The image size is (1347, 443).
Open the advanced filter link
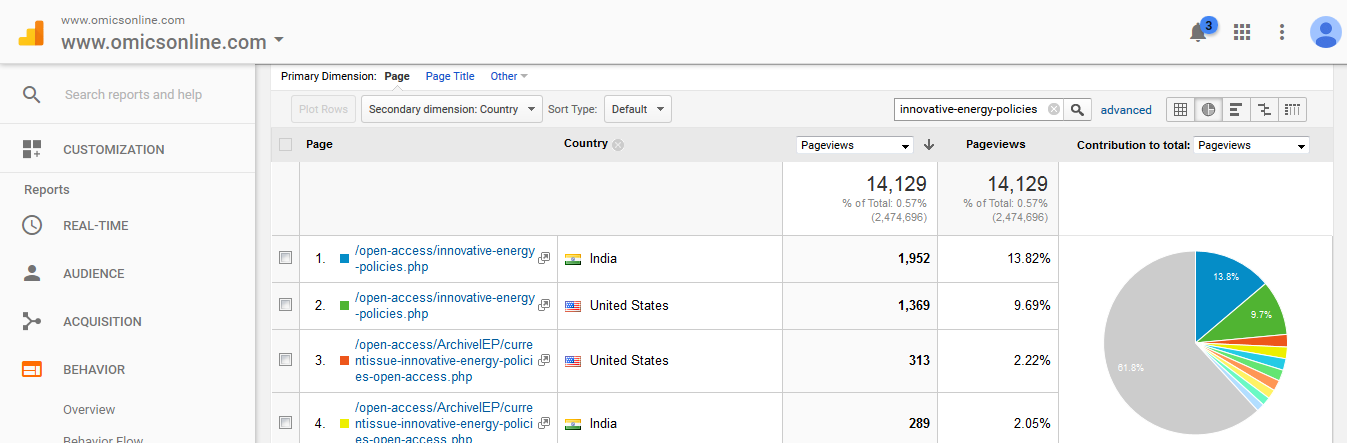[1126, 110]
